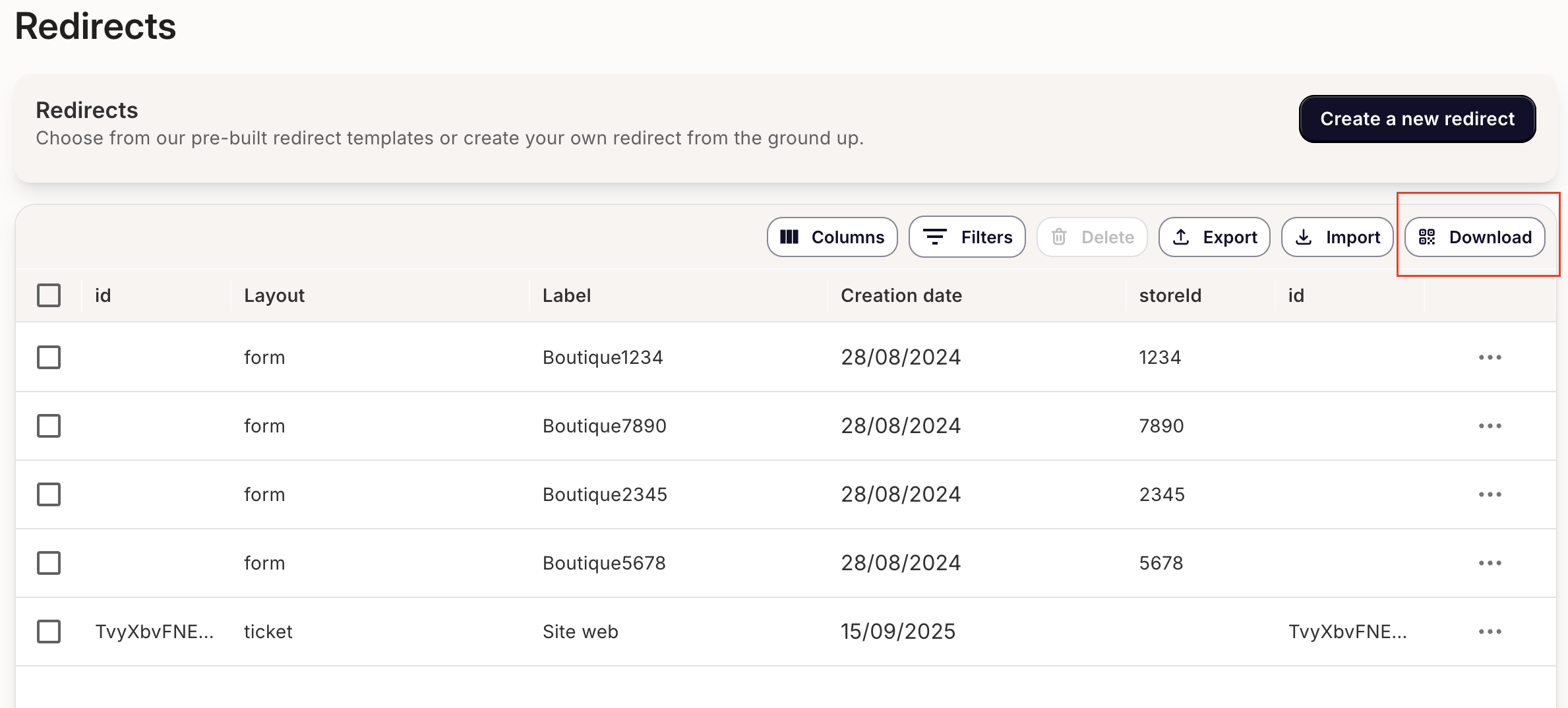Open the actions menu for Boutique2345
Image resolution: width=1568 pixels, height=708 pixels.
point(1490,494)
